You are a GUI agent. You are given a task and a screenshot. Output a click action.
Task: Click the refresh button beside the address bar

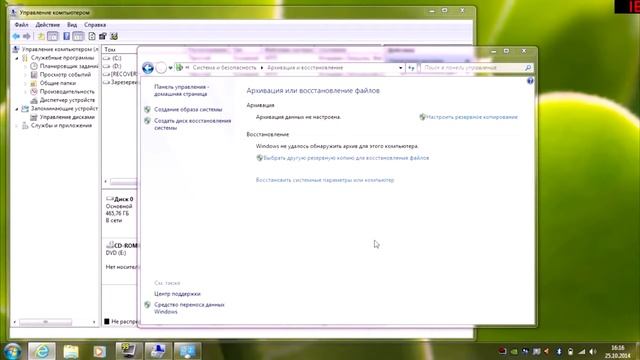click(x=411, y=68)
